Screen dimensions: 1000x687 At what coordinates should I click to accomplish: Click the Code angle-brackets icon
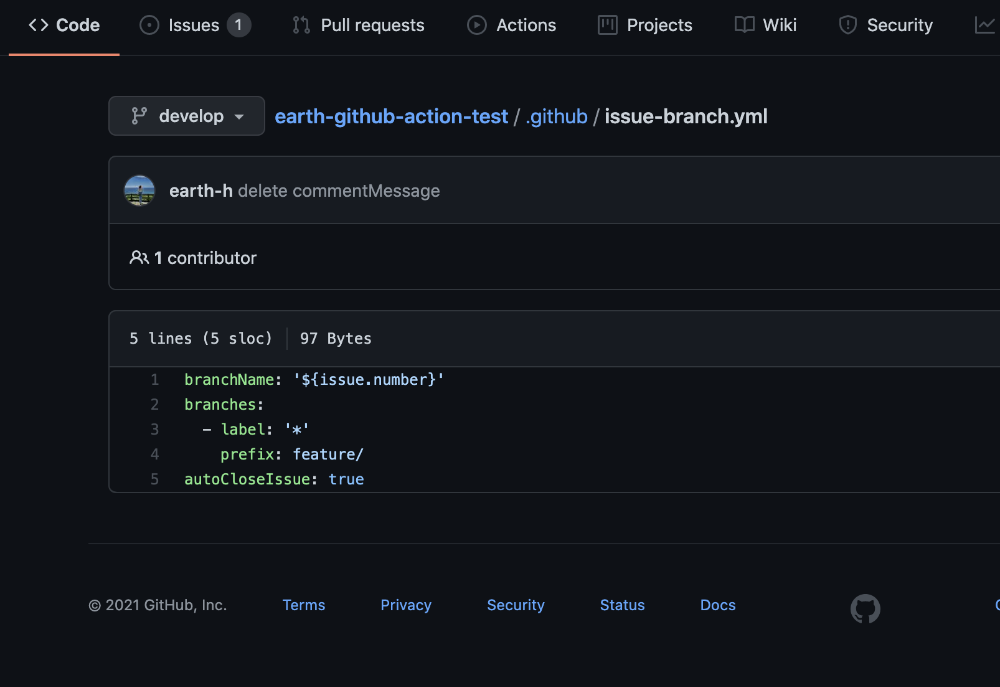(x=38, y=25)
